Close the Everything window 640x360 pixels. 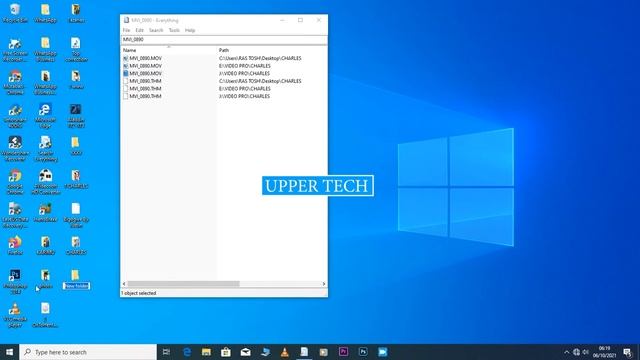[x=319, y=20]
